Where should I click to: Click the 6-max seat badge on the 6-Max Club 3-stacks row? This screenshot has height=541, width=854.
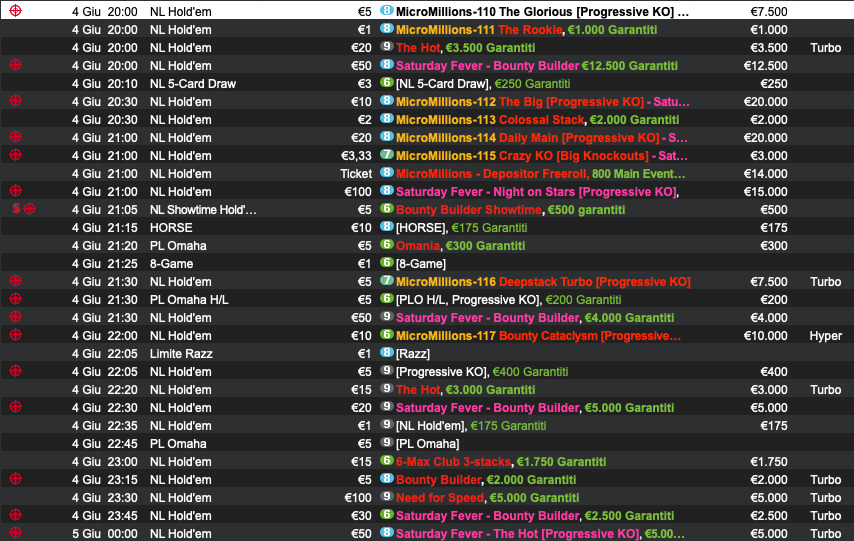click(x=387, y=460)
